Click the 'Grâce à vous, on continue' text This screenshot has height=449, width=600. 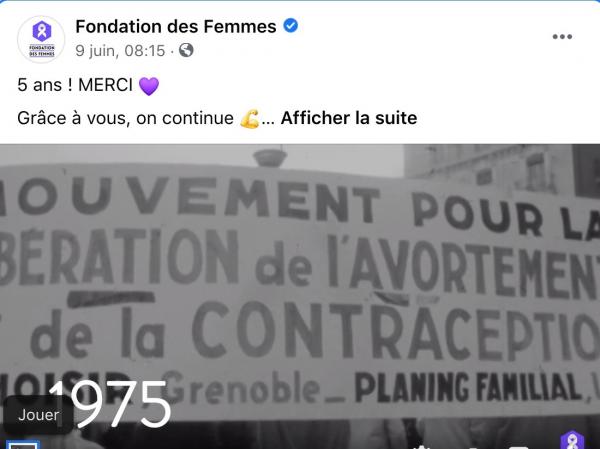click(x=125, y=118)
